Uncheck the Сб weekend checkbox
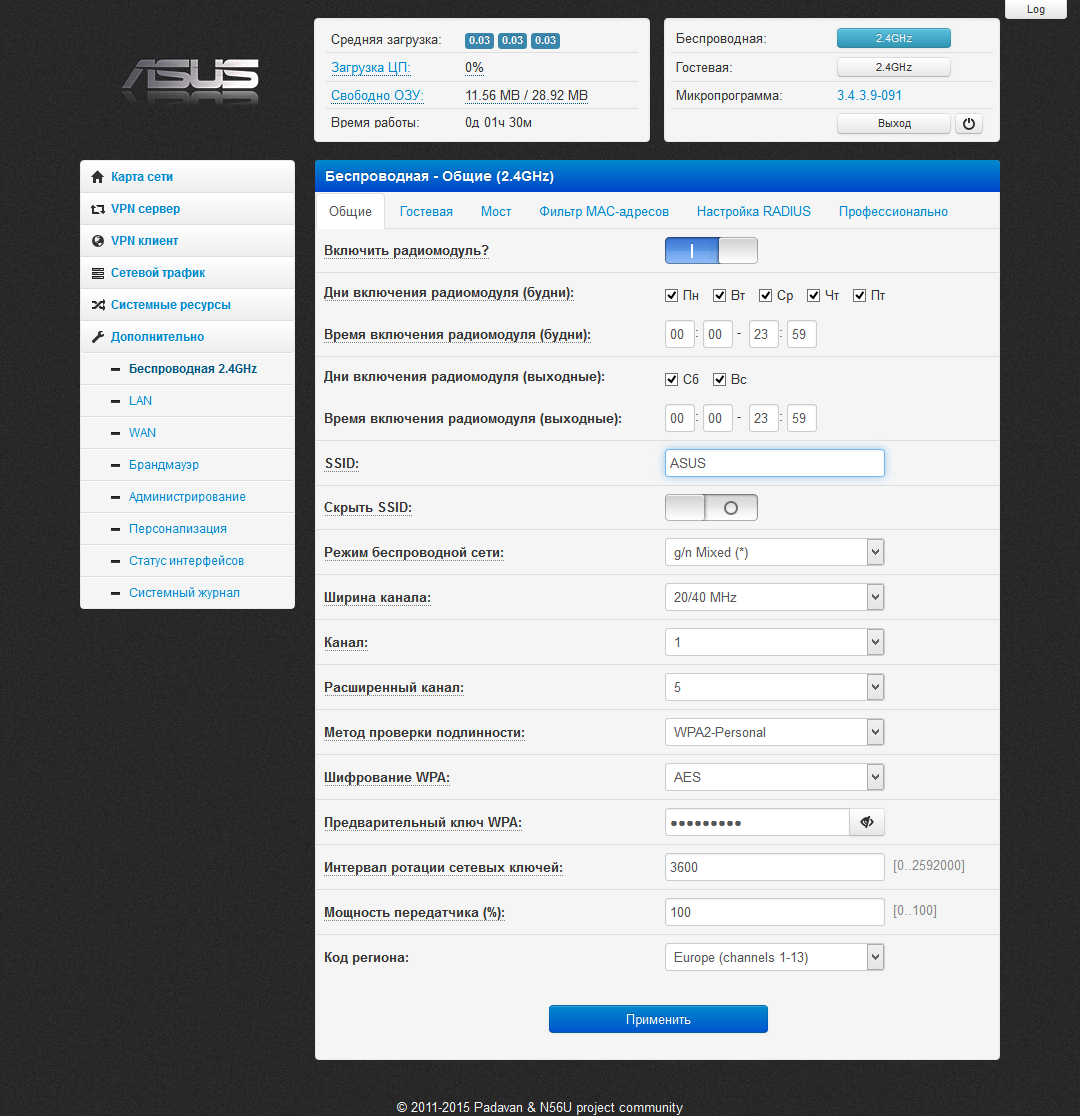This screenshot has height=1116, width=1080. (671, 379)
